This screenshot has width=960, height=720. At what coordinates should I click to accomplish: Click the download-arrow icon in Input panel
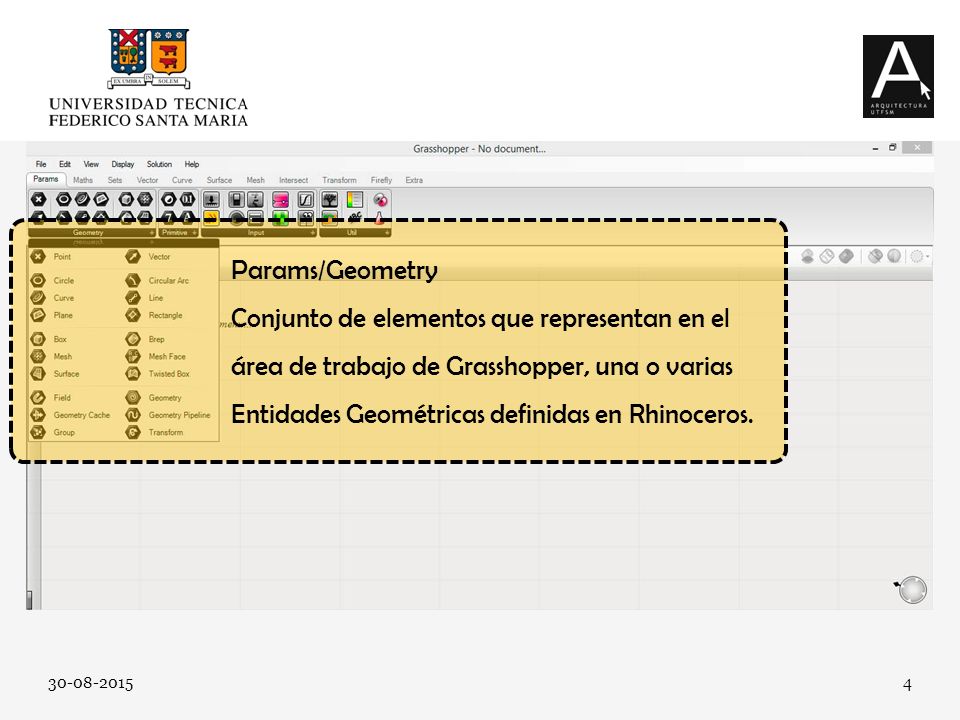click(211, 200)
